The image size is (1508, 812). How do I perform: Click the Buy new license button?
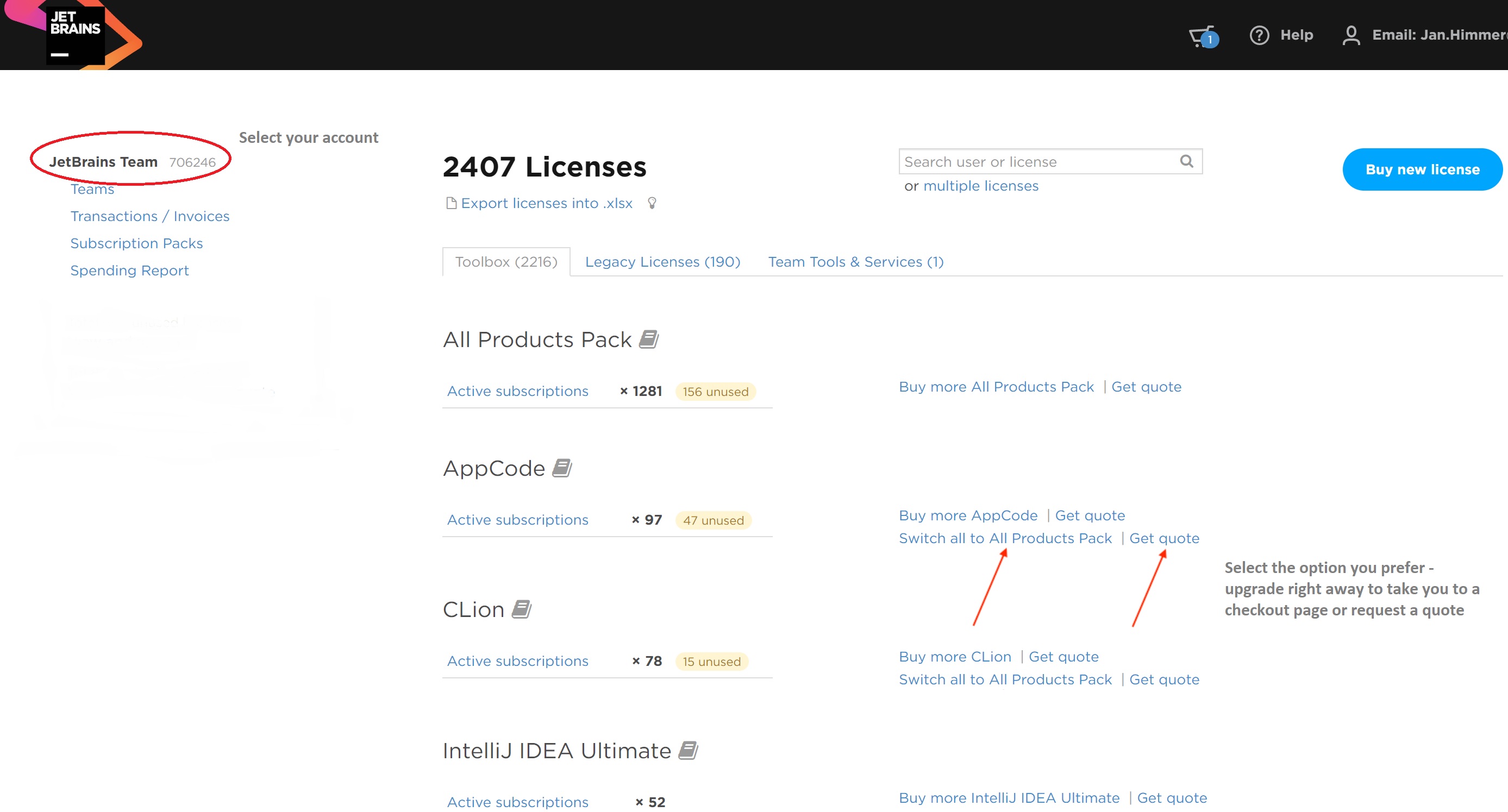pyautogui.click(x=1423, y=169)
